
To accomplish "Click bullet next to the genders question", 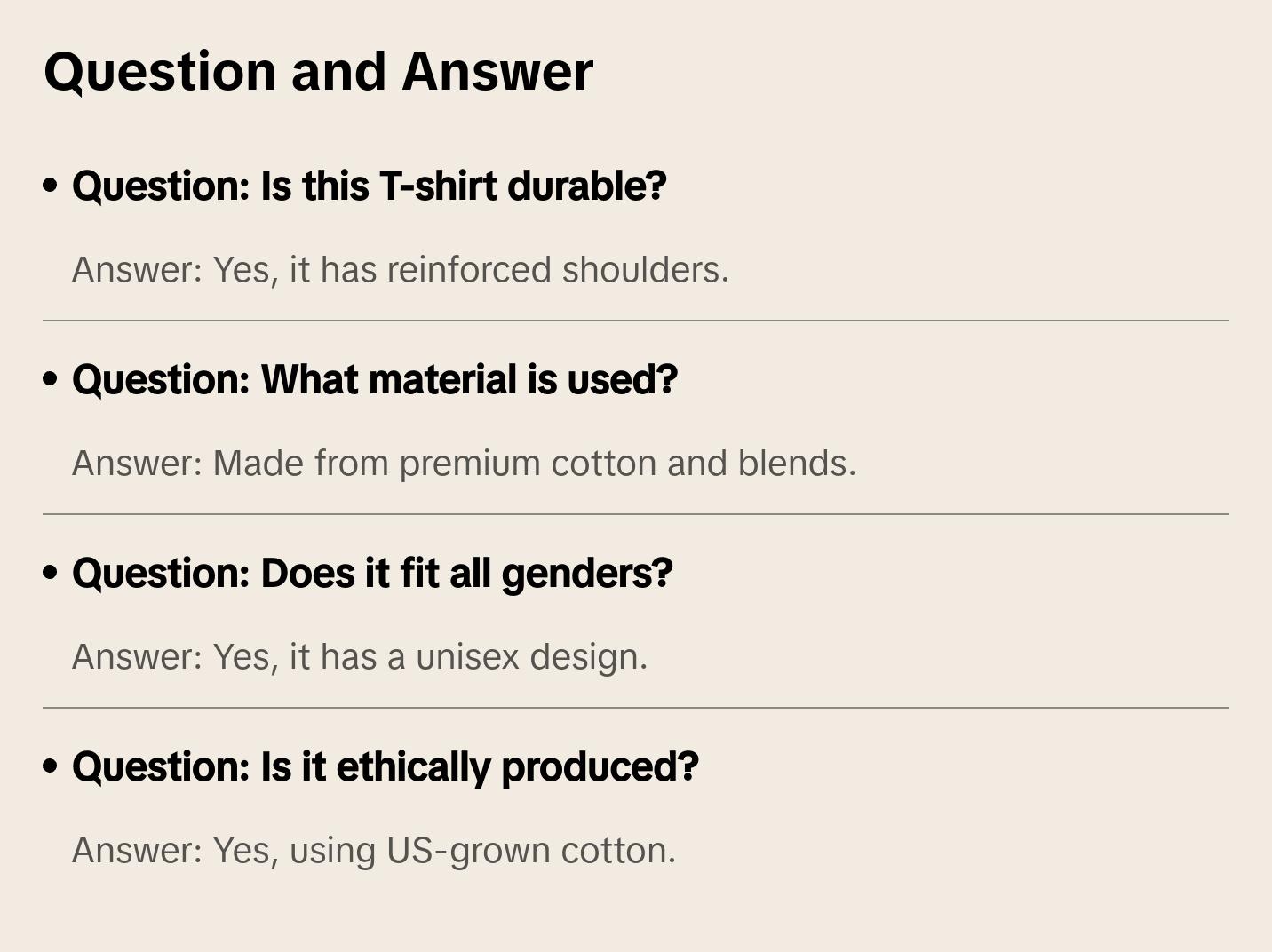I will pyautogui.click(x=51, y=574).
